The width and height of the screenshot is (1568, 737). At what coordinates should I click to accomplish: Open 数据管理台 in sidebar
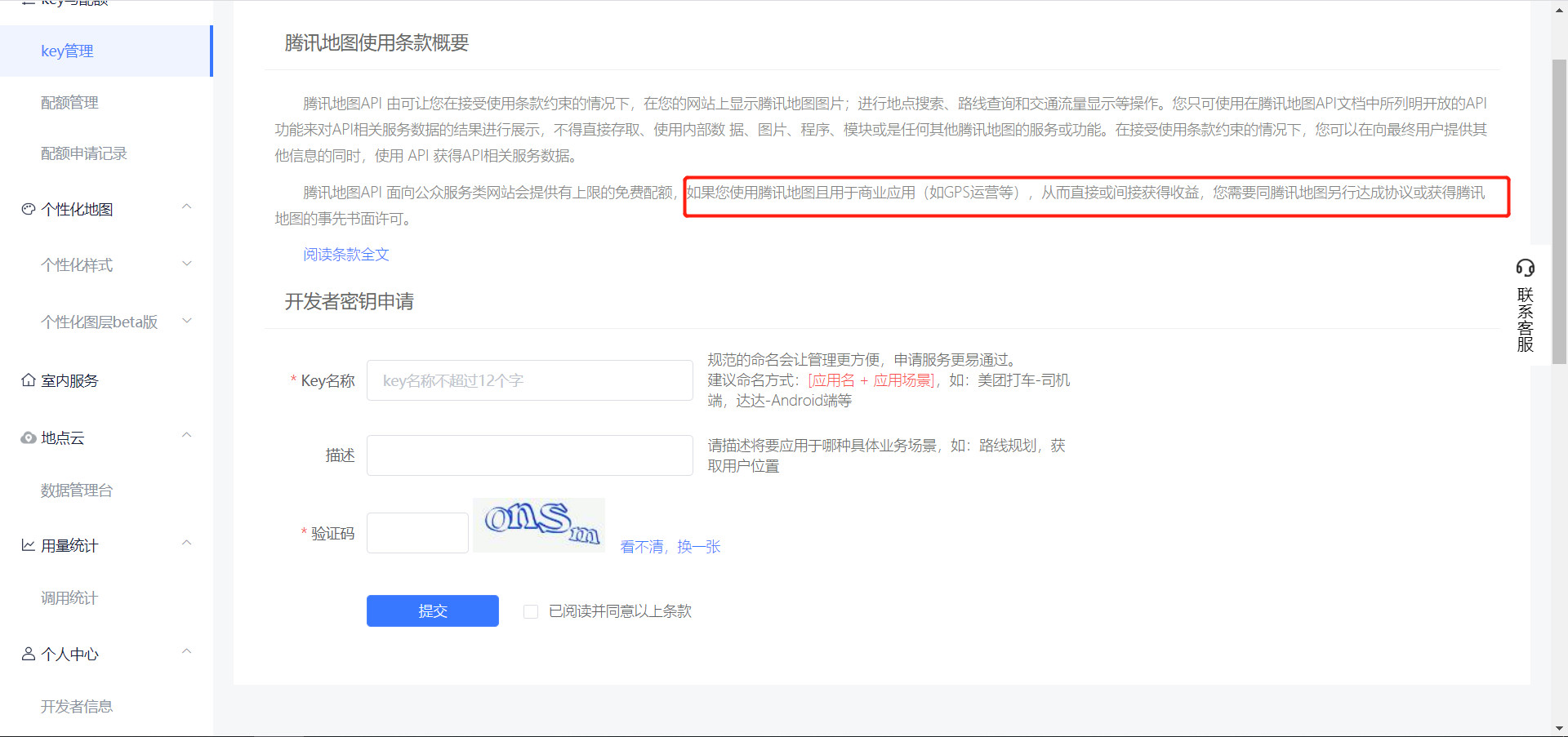pos(77,491)
